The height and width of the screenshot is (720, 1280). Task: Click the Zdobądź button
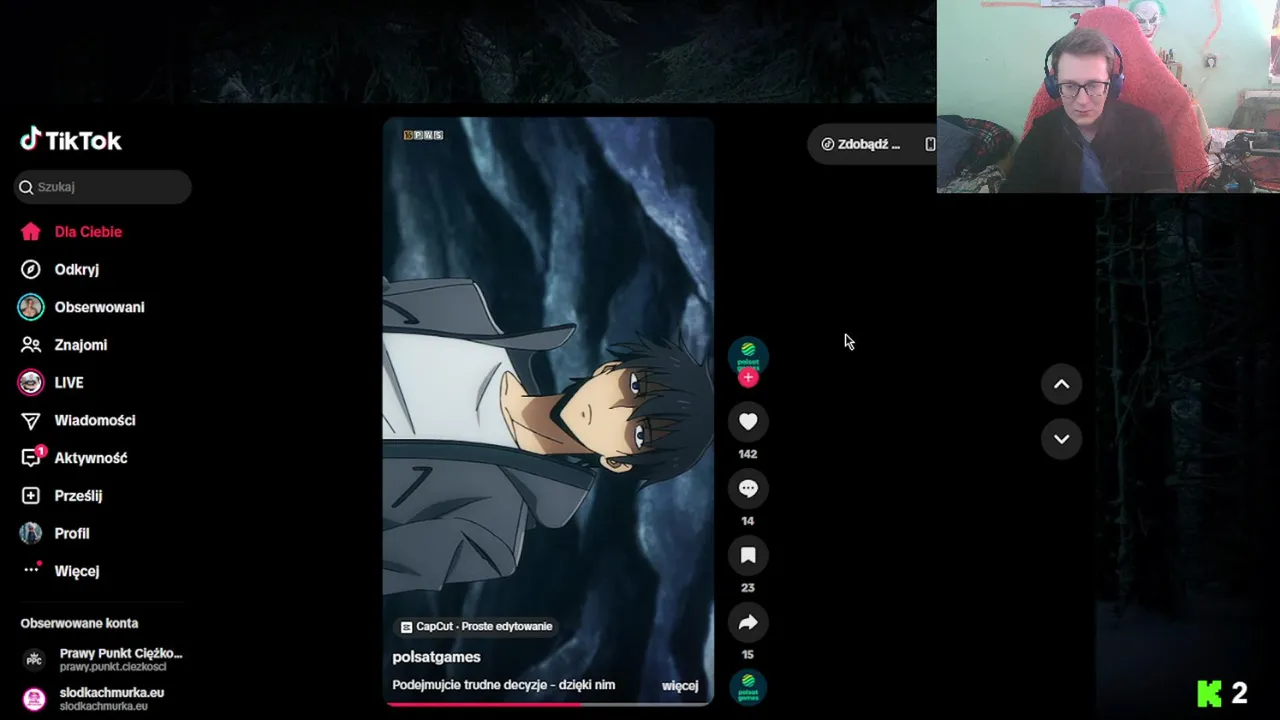click(861, 144)
